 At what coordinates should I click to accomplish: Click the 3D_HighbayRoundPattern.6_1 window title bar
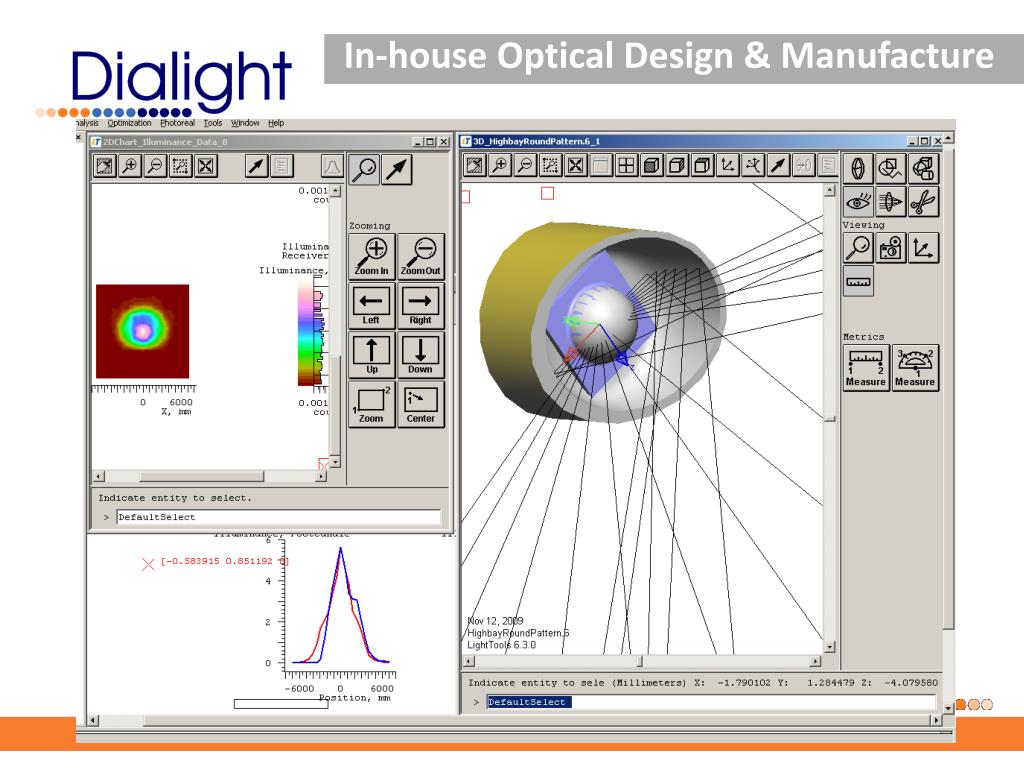(704, 141)
